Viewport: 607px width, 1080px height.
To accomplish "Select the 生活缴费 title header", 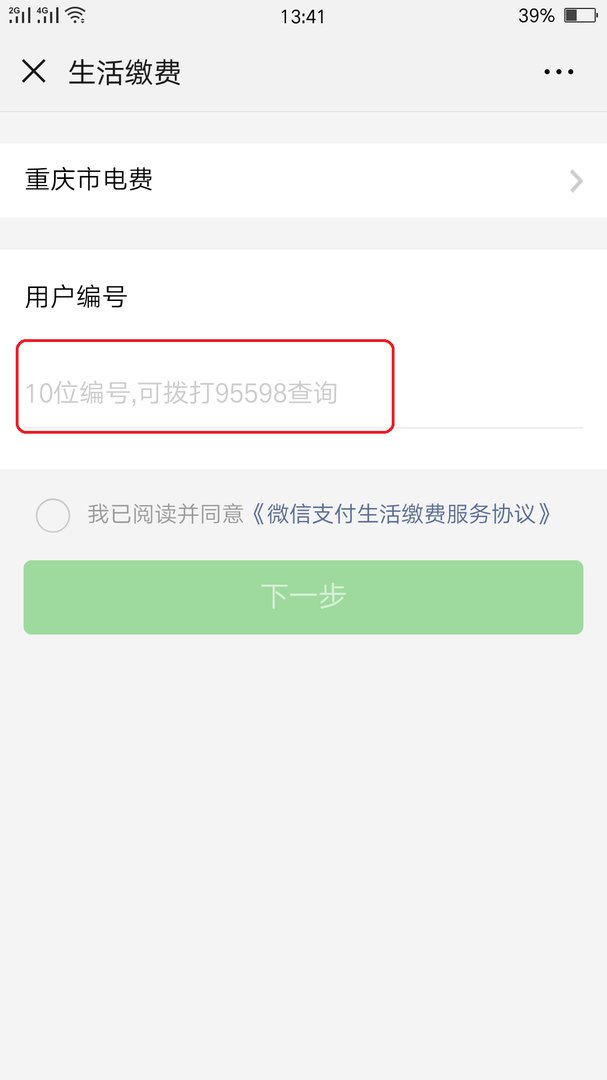I will [x=124, y=71].
